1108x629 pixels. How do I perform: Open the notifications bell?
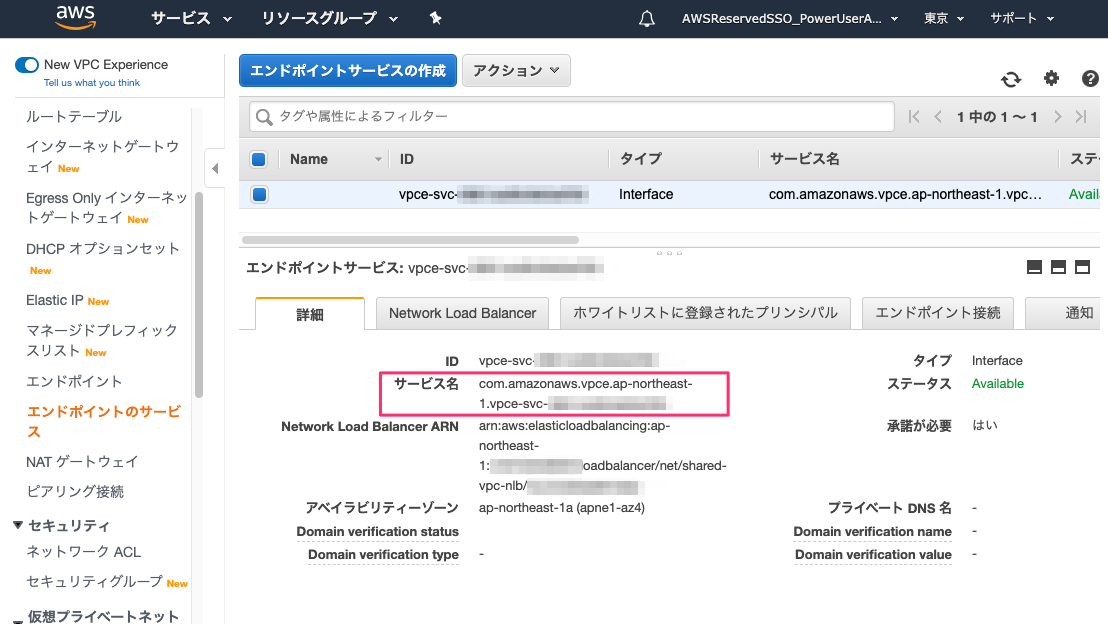pyautogui.click(x=647, y=19)
